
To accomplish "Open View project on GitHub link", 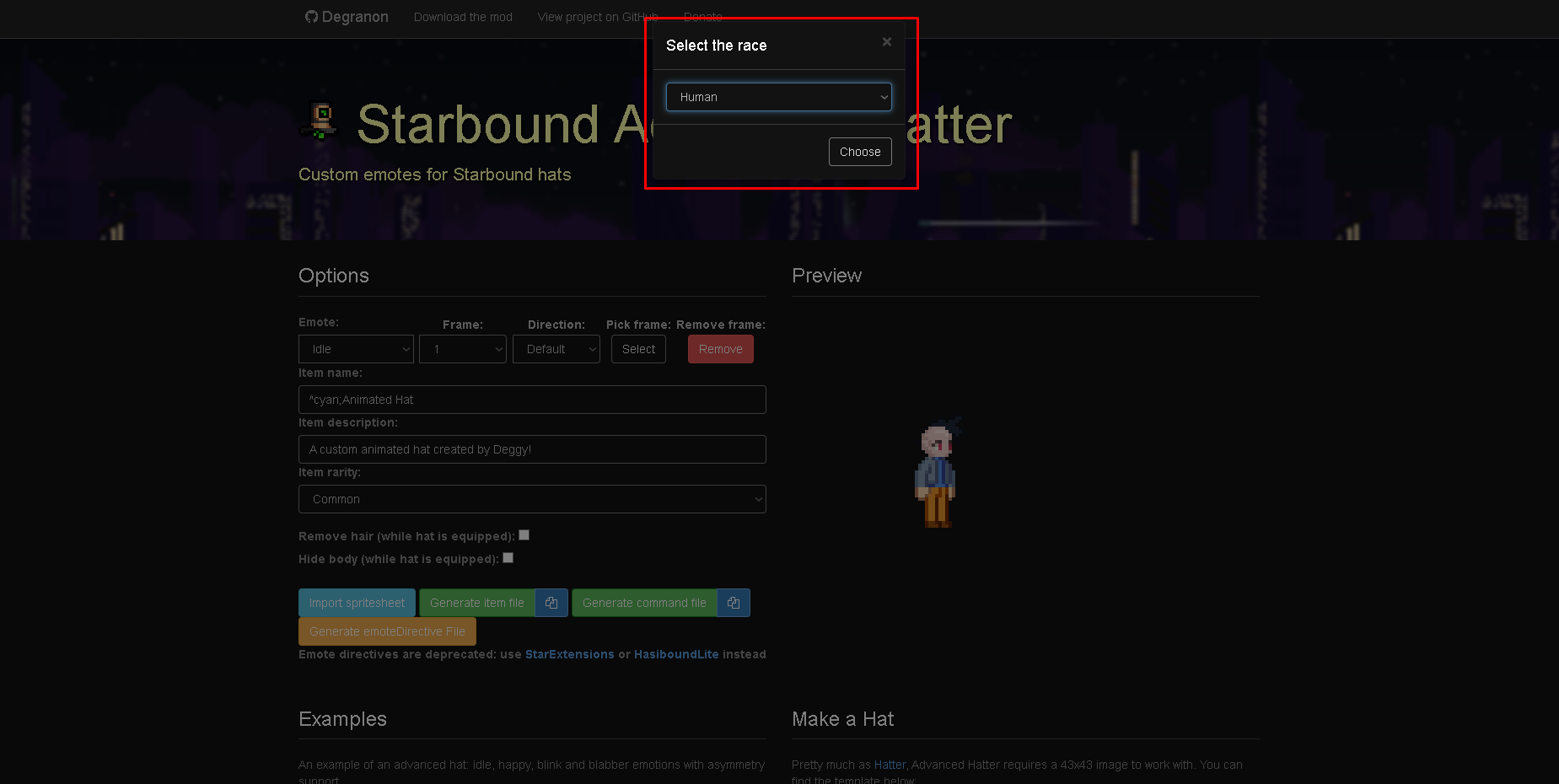I will [598, 17].
